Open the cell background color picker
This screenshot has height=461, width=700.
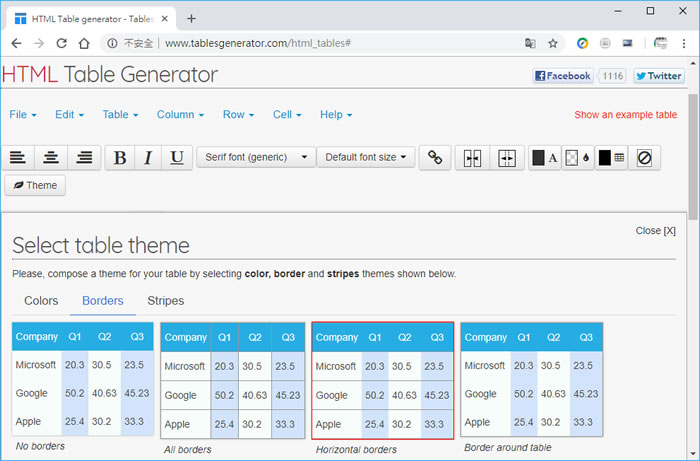tap(578, 158)
